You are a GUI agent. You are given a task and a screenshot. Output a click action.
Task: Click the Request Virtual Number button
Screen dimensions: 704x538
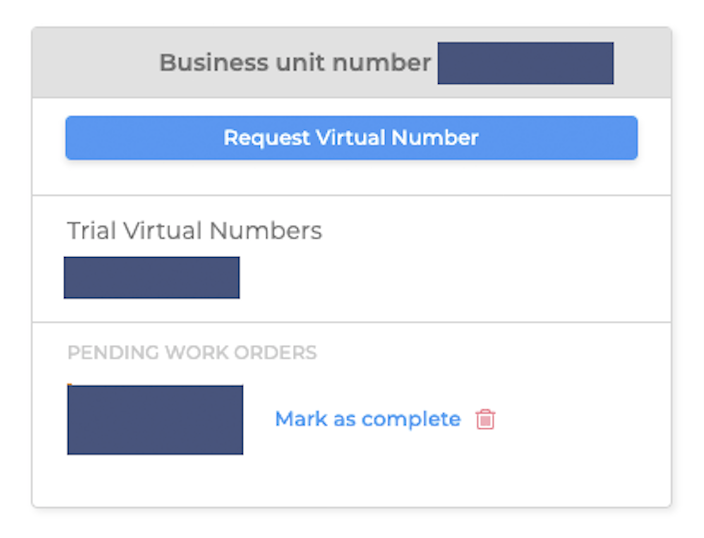coord(351,138)
